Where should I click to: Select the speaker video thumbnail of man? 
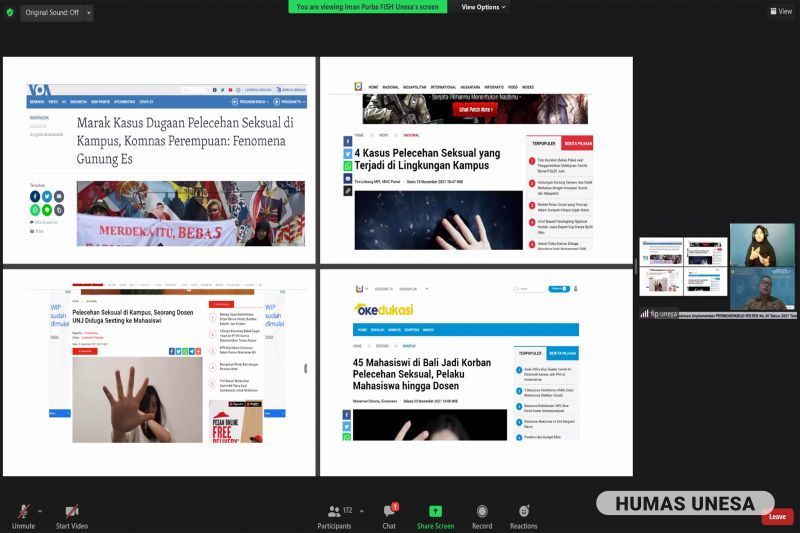click(762, 288)
